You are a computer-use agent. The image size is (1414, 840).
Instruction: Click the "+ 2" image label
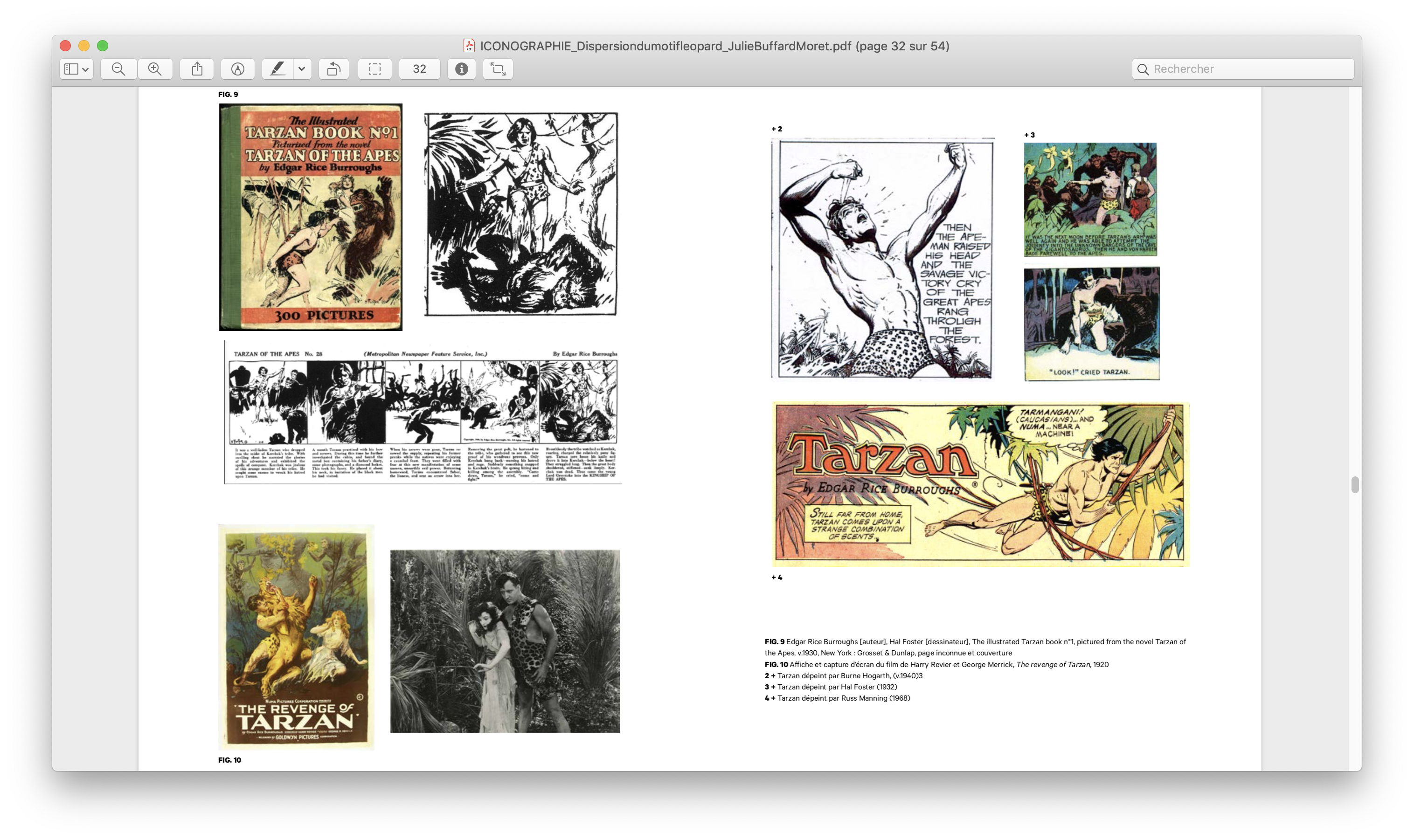[777, 129]
